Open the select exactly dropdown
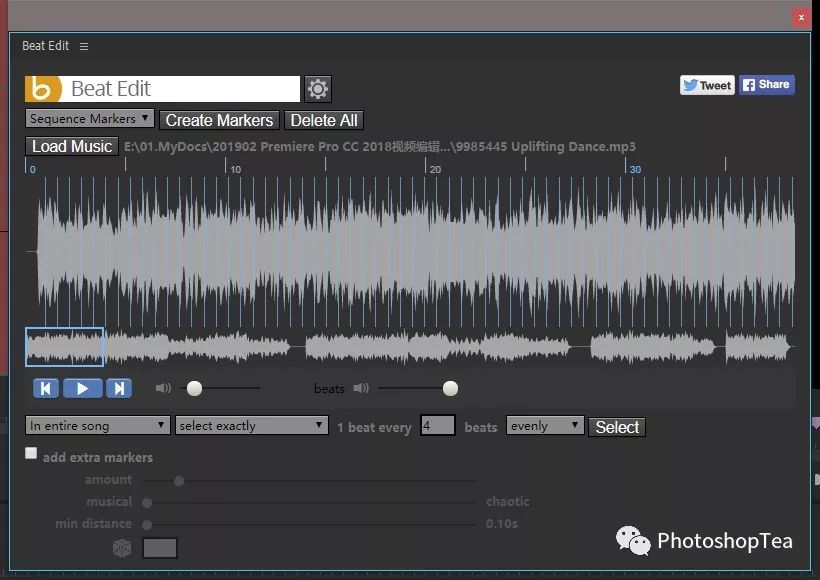 point(252,426)
